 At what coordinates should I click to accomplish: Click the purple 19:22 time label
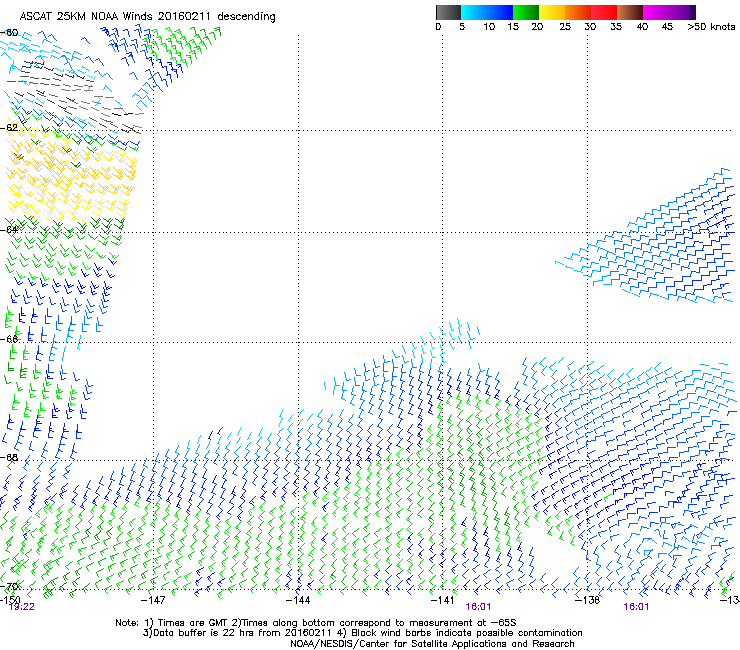pyautogui.click(x=22, y=607)
